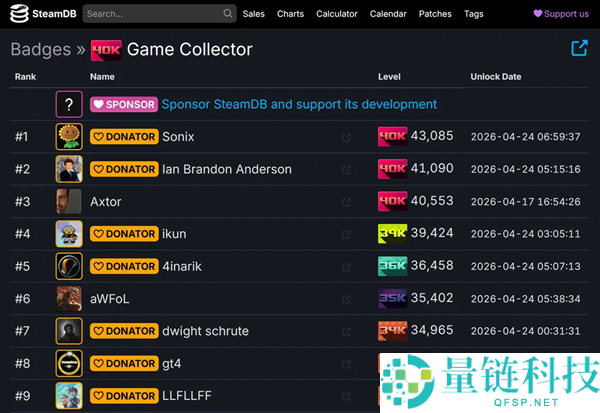This screenshot has height=413, width=600.
Task: Open Sonix's sunflower avatar
Action: (69, 136)
